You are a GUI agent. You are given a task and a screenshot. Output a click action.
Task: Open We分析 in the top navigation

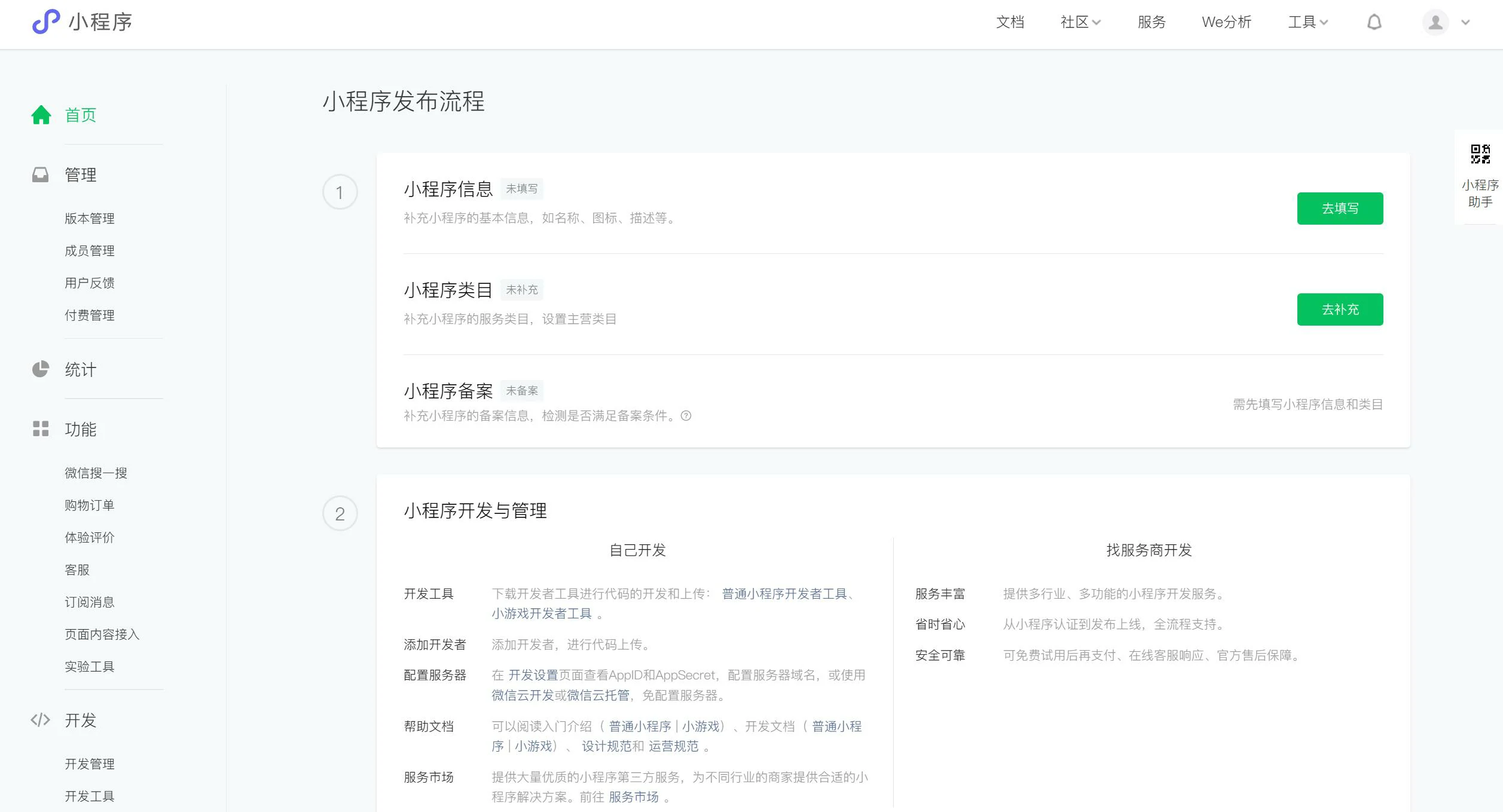point(1226,22)
